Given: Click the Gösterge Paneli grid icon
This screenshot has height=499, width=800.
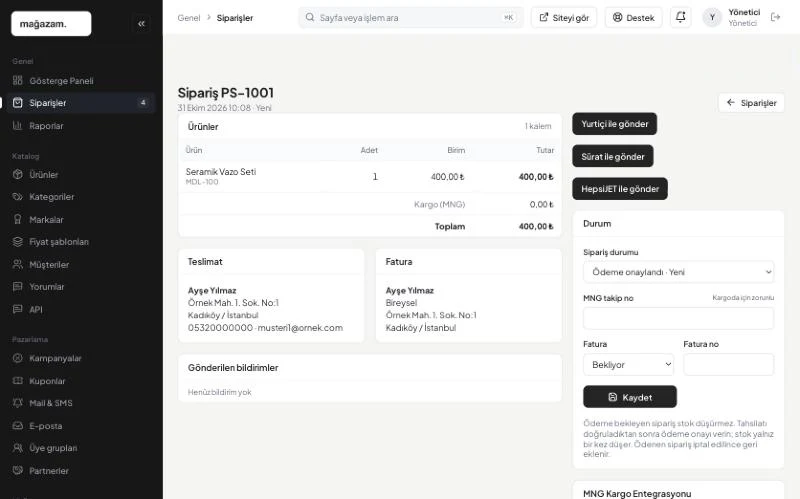Looking at the screenshot, I should click(x=18, y=81).
